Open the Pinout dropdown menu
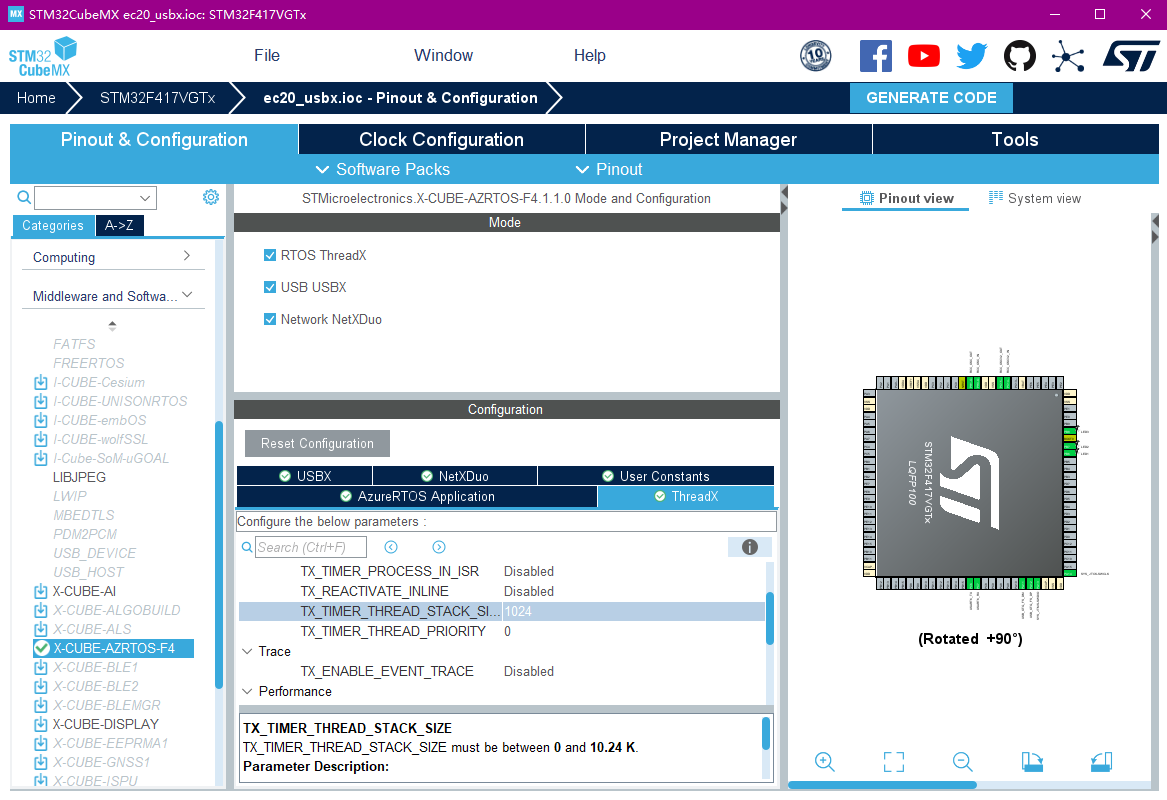Image resolution: width=1167 pixels, height=800 pixels. pyautogui.click(x=609, y=170)
